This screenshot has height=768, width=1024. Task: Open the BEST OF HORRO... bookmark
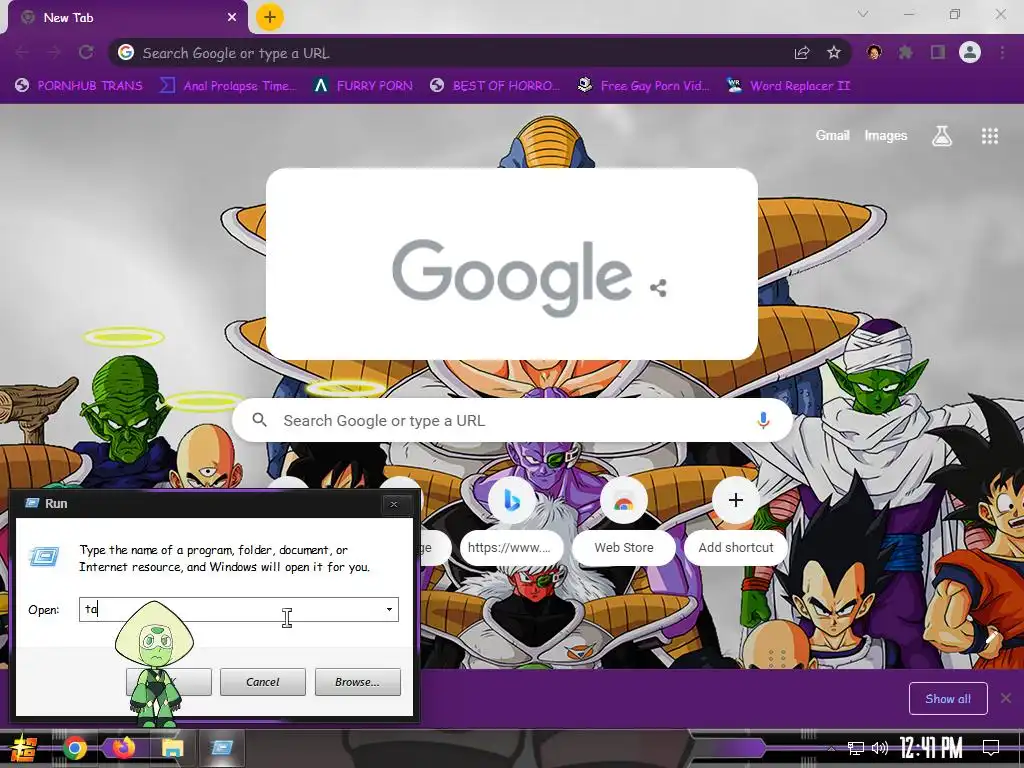495,86
